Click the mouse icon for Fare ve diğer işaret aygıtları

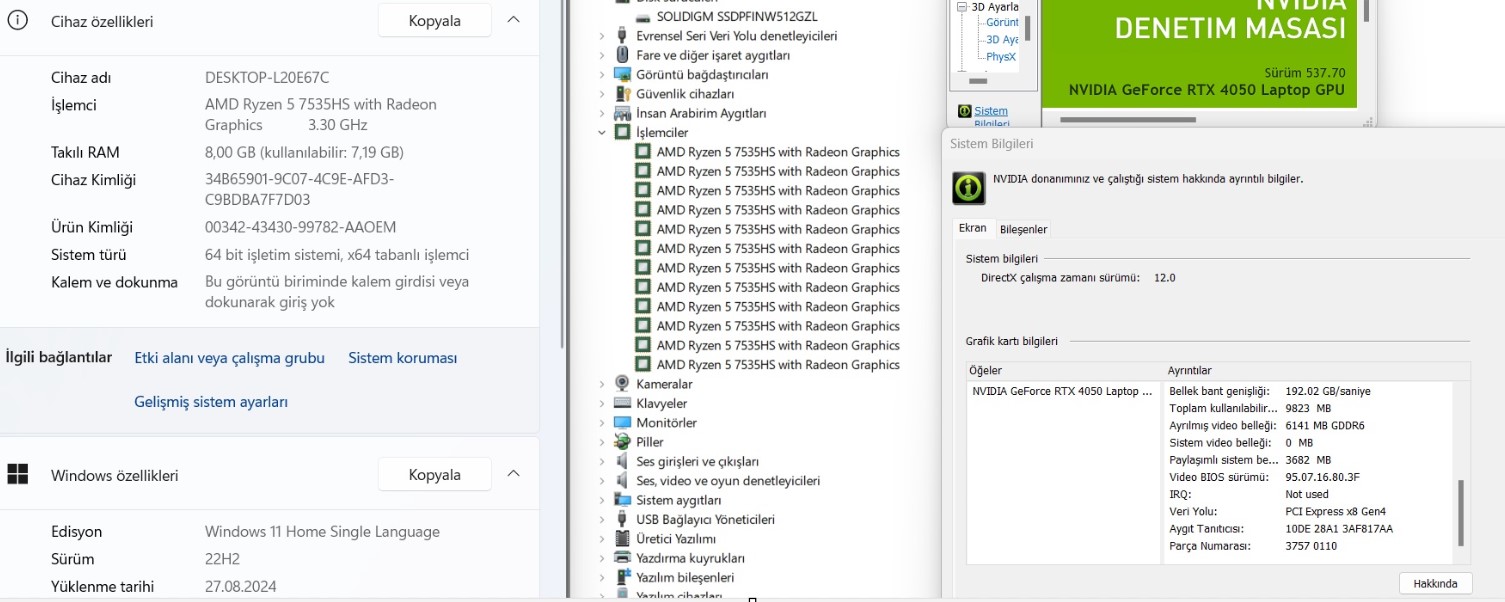(622, 55)
